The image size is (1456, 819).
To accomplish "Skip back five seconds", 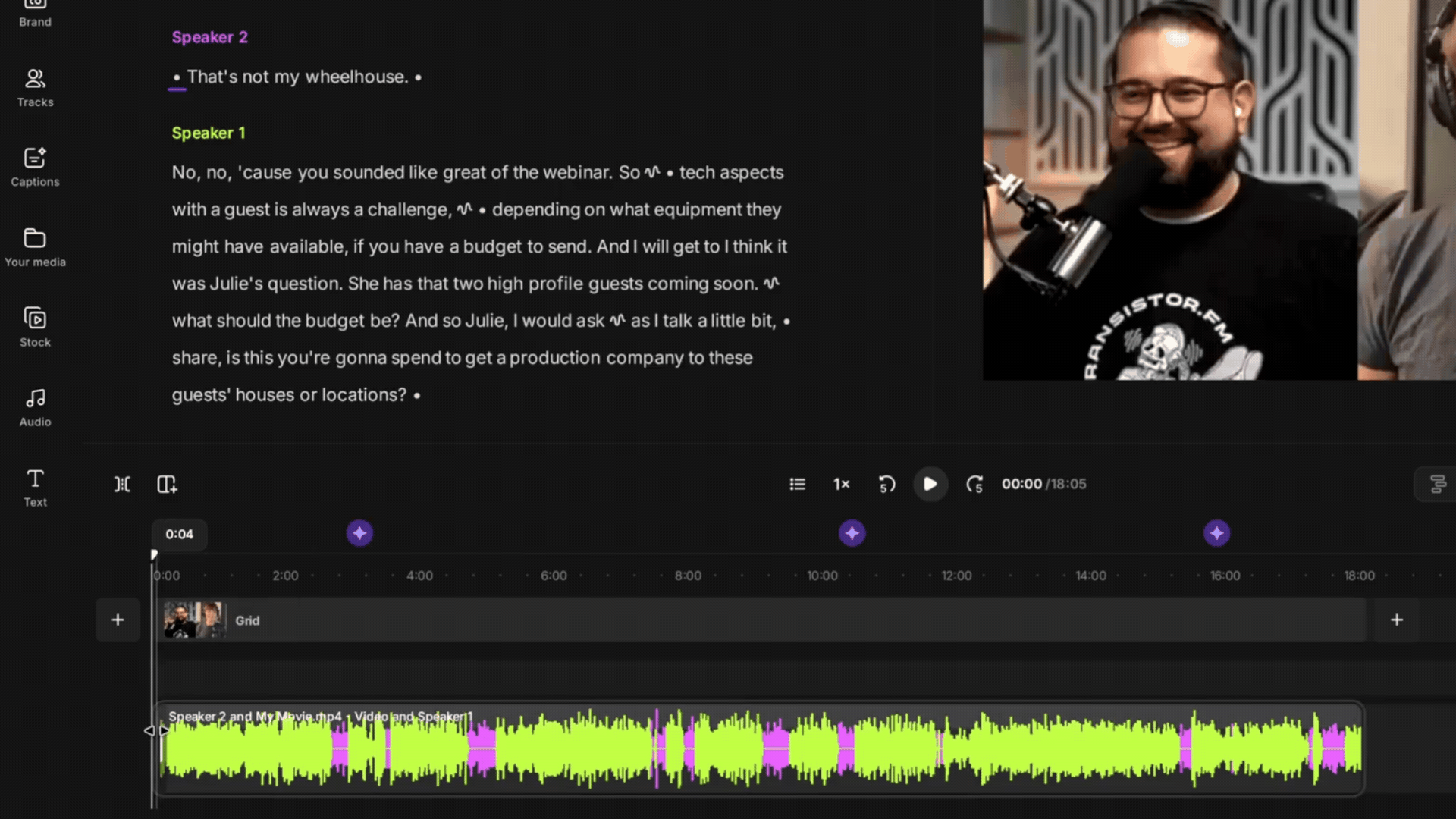I will pos(886,484).
